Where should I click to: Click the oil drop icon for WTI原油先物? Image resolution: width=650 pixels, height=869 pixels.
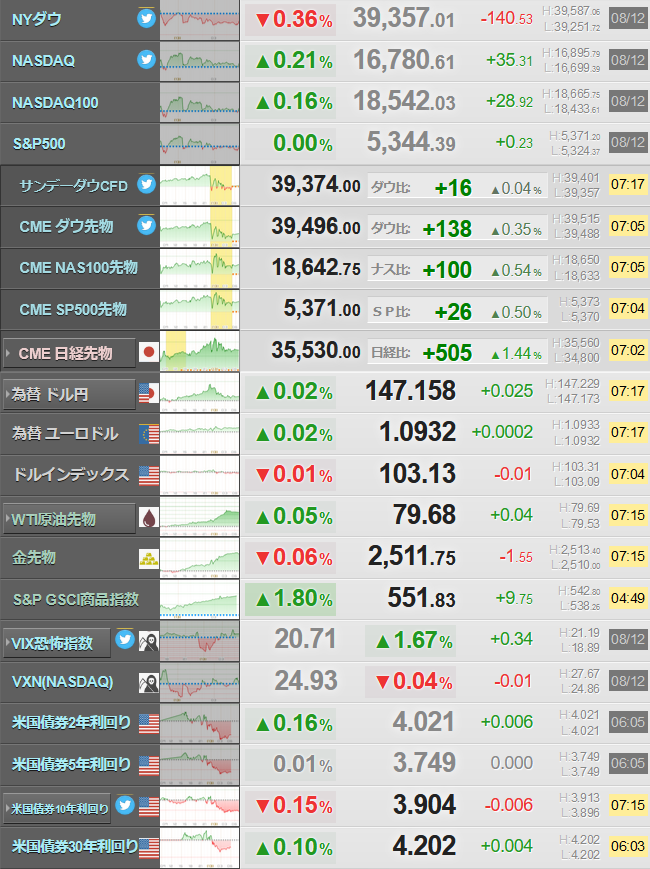pos(149,518)
